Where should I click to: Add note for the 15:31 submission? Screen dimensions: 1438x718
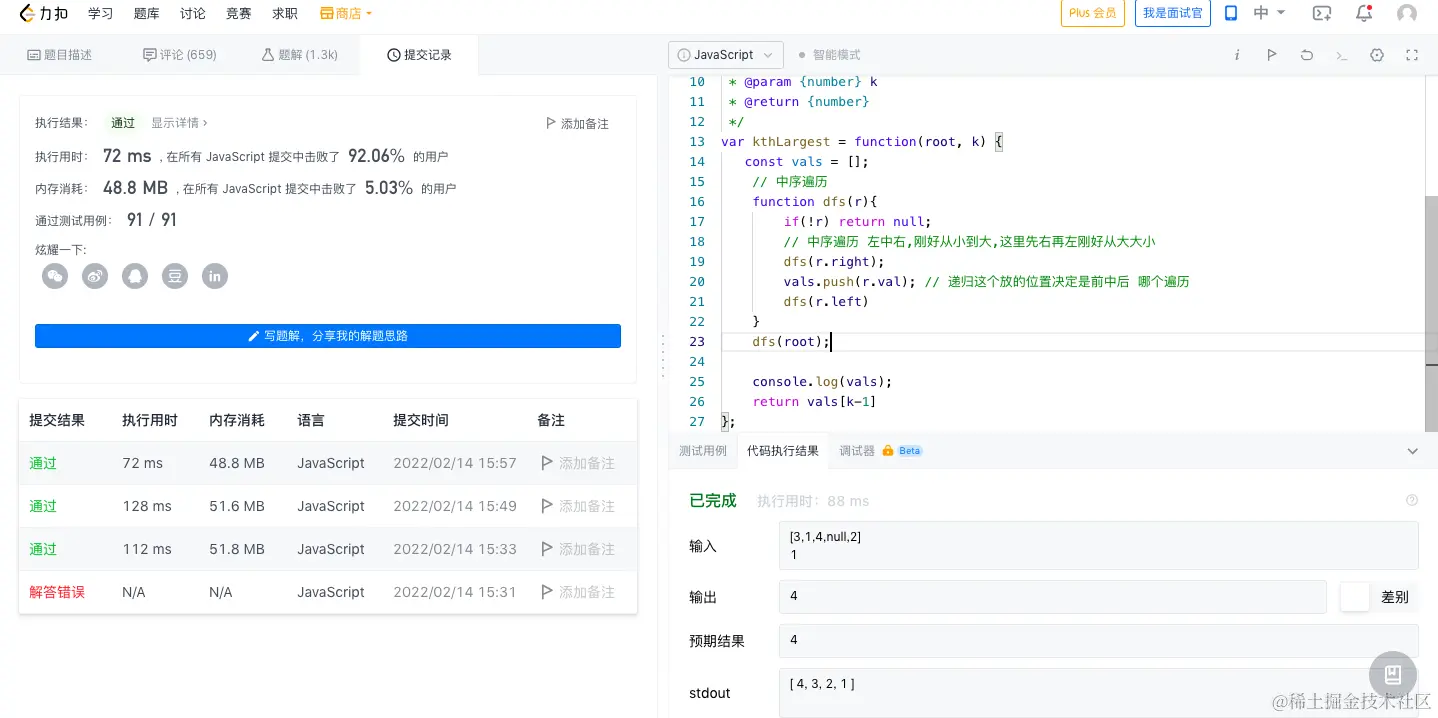click(578, 592)
